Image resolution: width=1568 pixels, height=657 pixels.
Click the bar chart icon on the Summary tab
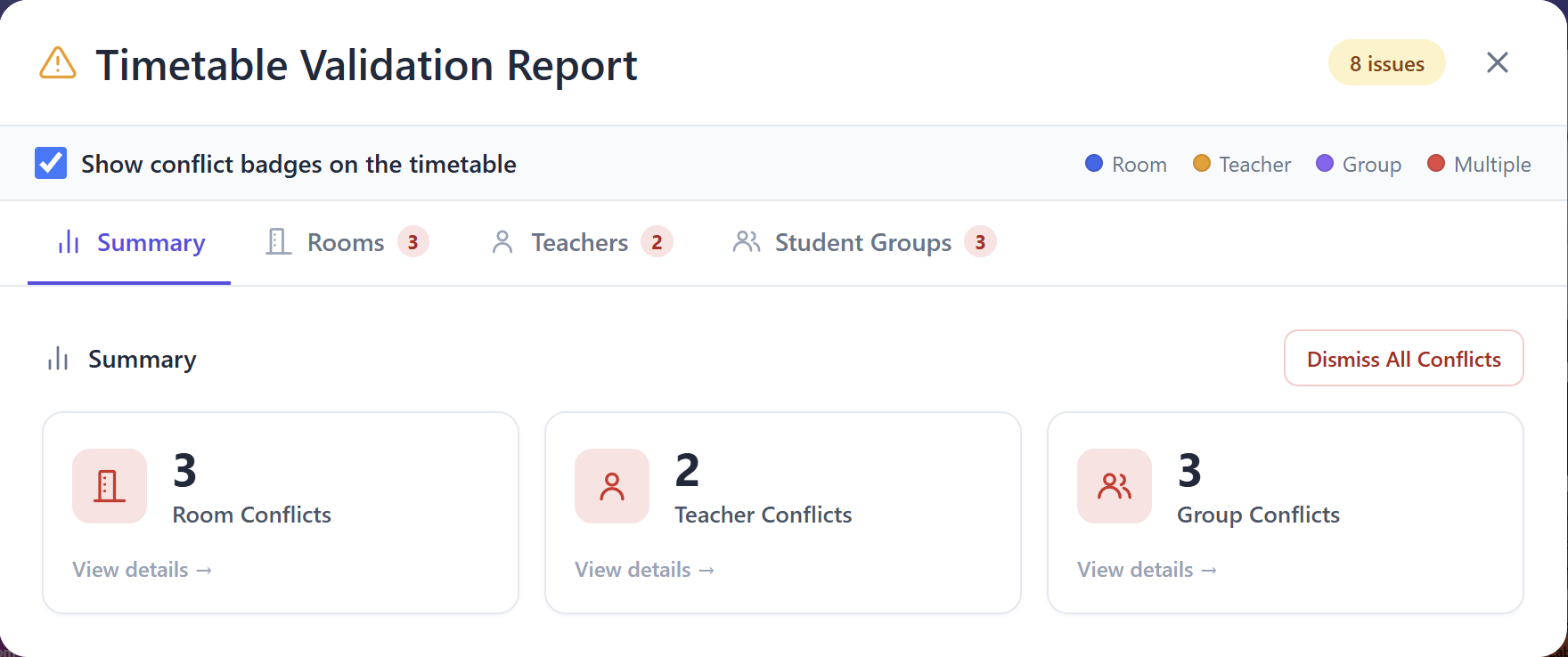(x=69, y=241)
